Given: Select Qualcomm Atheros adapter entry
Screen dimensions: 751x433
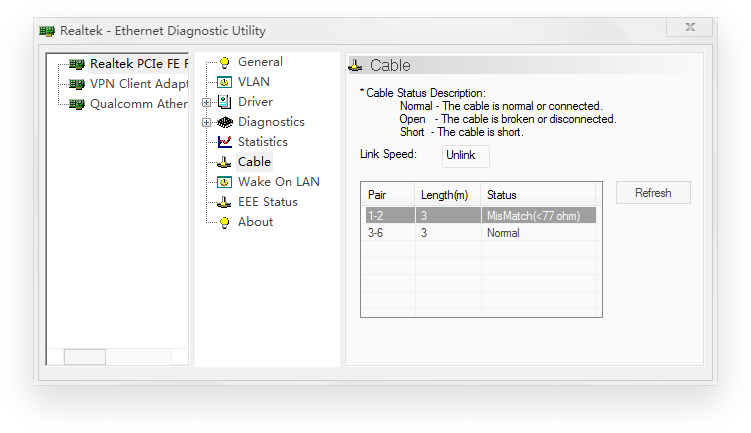Looking at the screenshot, I should (x=139, y=104).
